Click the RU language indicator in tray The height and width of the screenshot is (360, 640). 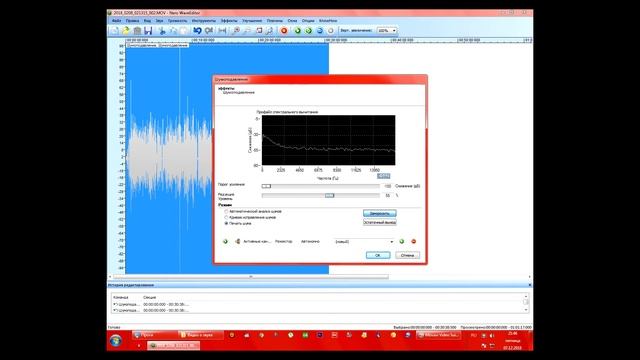coord(473,336)
